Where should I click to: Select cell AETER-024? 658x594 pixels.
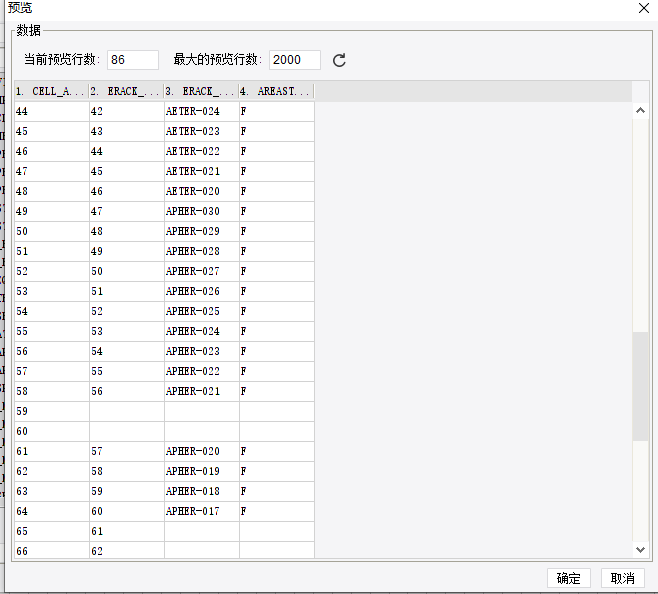click(x=201, y=111)
